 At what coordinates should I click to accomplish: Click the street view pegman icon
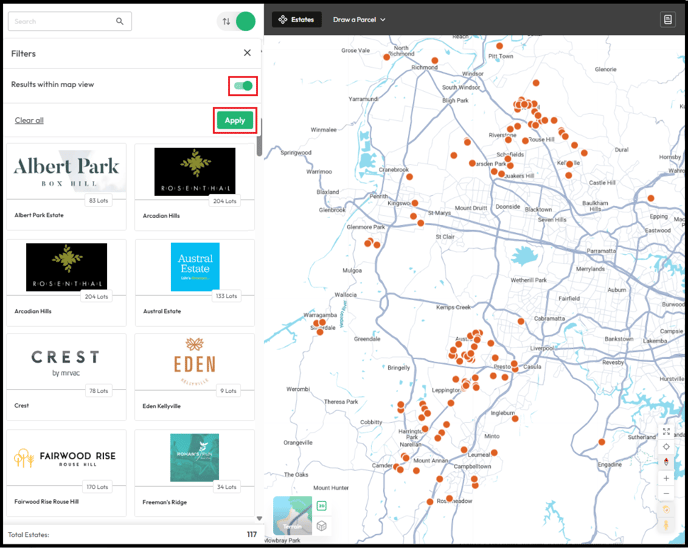click(x=666, y=525)
